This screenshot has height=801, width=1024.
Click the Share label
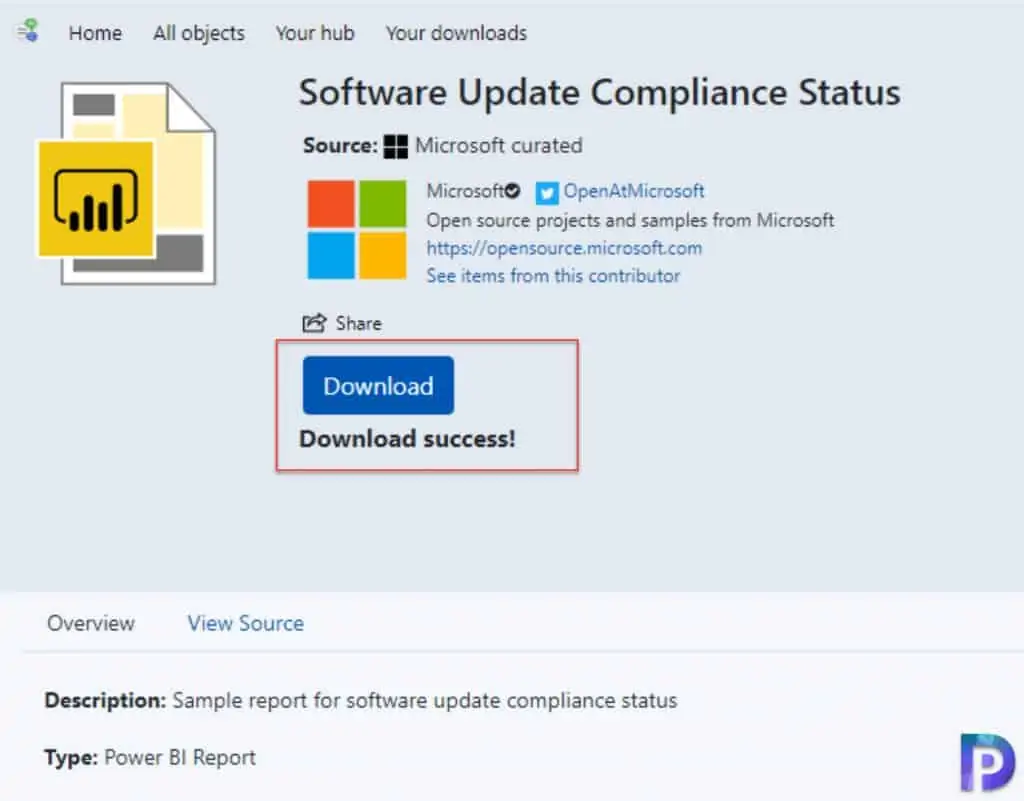tap(359, 324)
